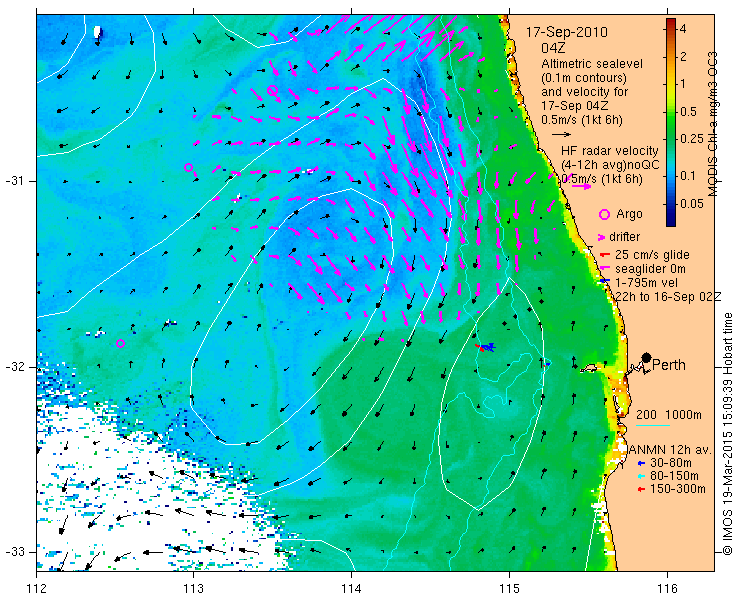Click the Argo float marker just west of 113°E

coord(188,167)
